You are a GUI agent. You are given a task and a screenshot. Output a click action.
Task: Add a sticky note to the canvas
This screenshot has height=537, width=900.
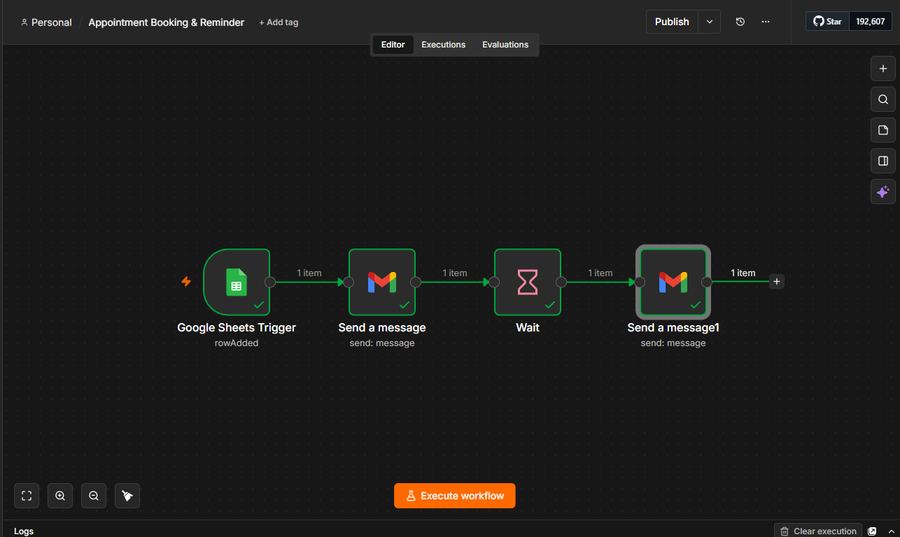883,130
